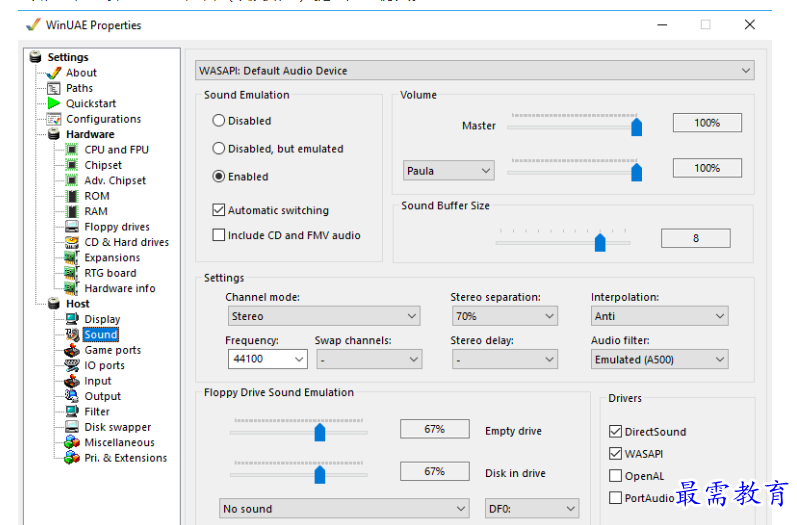
Task: Click the ROM chip icon
Action: coord(72,196)
